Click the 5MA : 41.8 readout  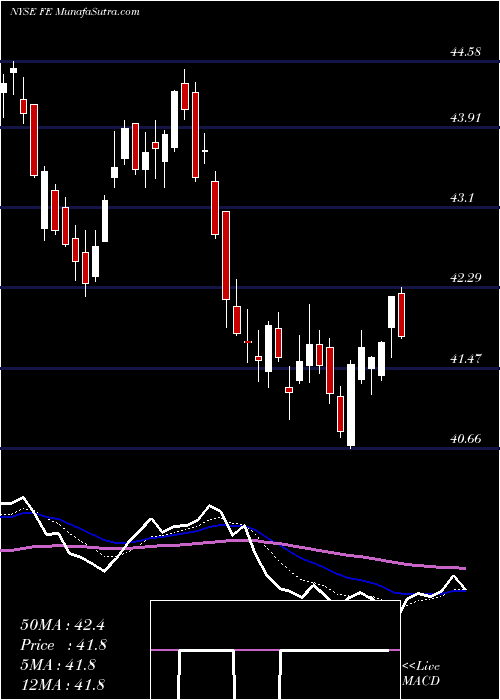[58, 664]
